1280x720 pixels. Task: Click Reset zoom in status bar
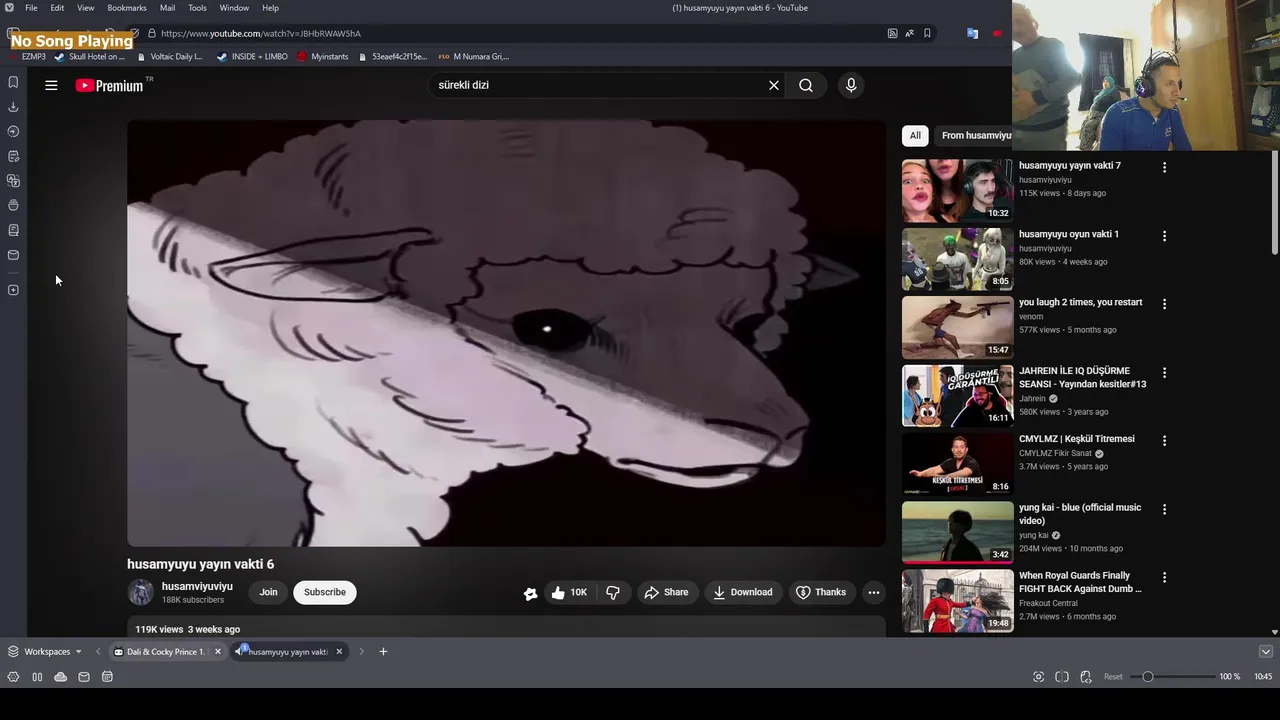point(1113,677)
